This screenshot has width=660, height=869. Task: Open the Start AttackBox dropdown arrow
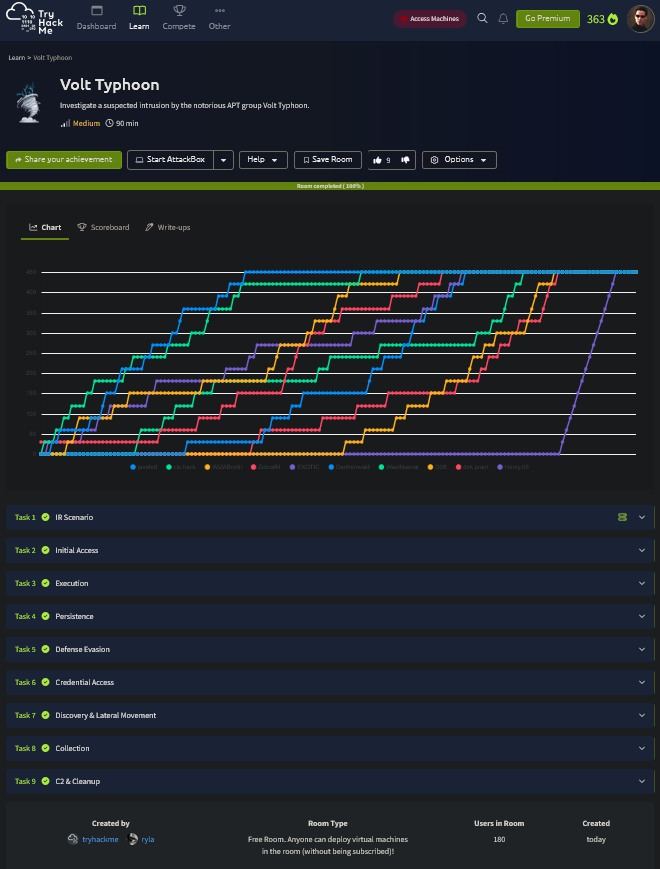pos(223,160)
